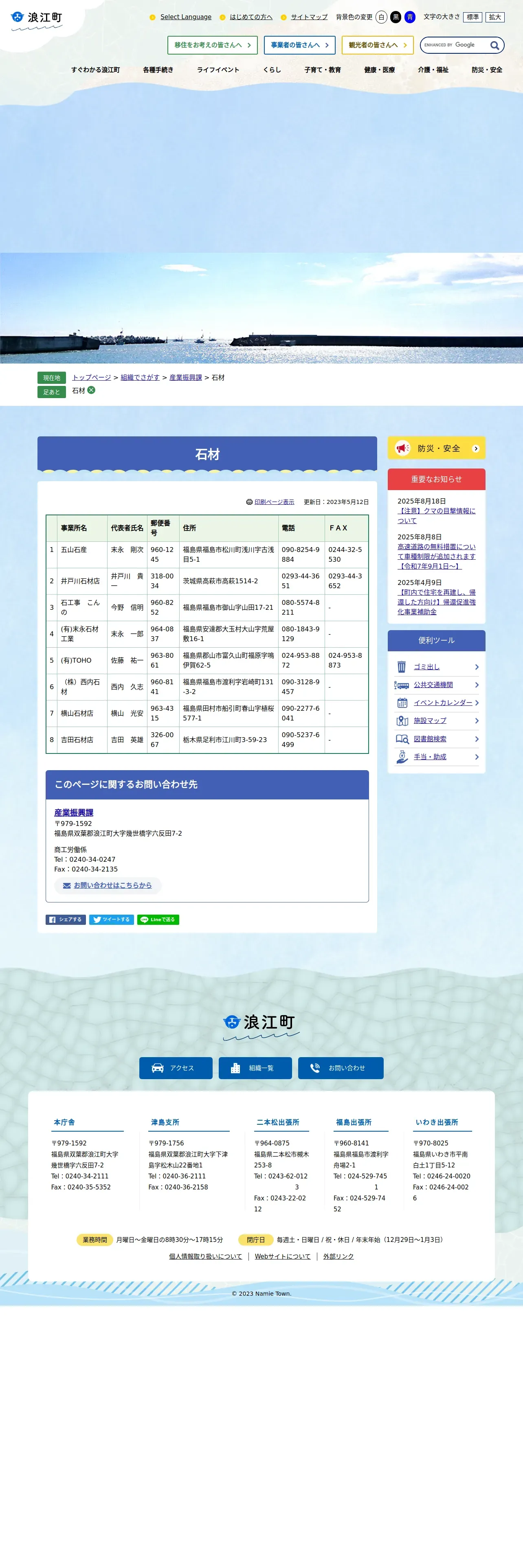Click the envelope icon on the contact inquiry link
Screen dimensions: 523x1568
67,886
